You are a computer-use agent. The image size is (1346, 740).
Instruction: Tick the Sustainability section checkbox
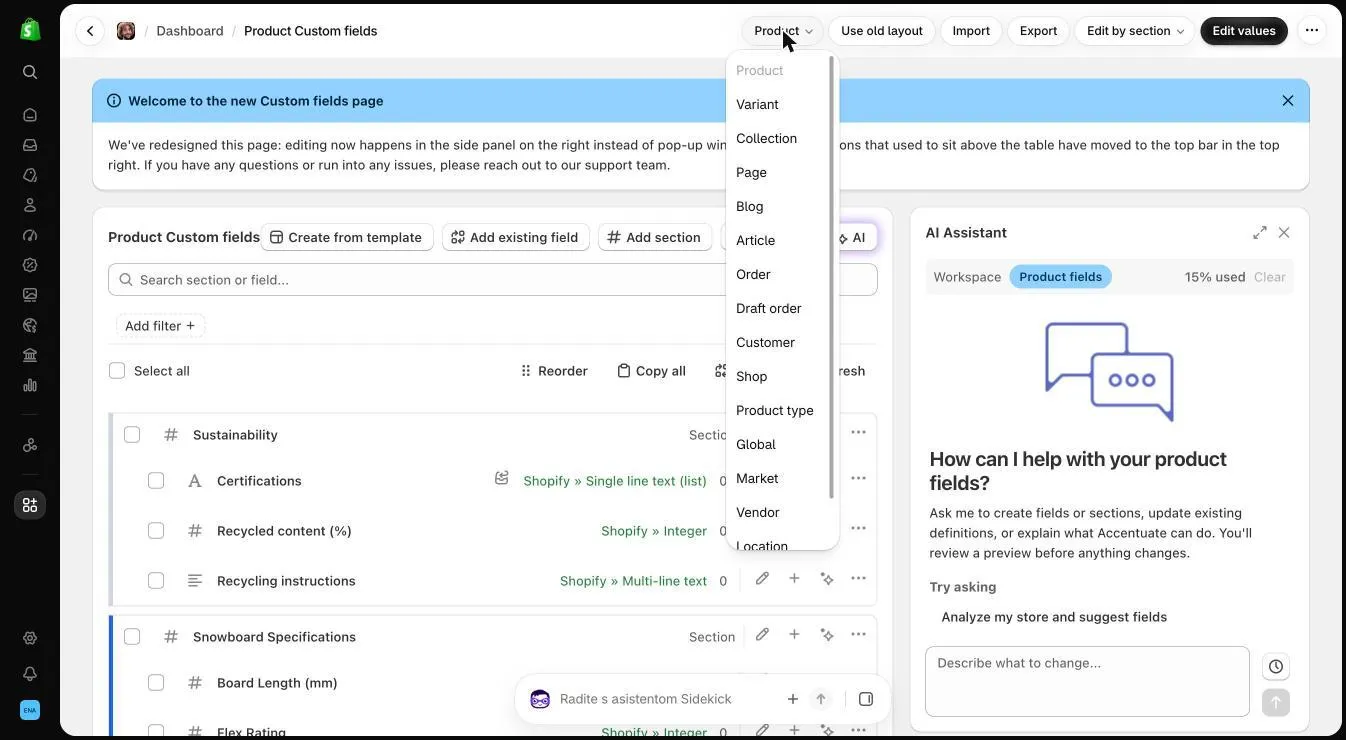point(132,434)
